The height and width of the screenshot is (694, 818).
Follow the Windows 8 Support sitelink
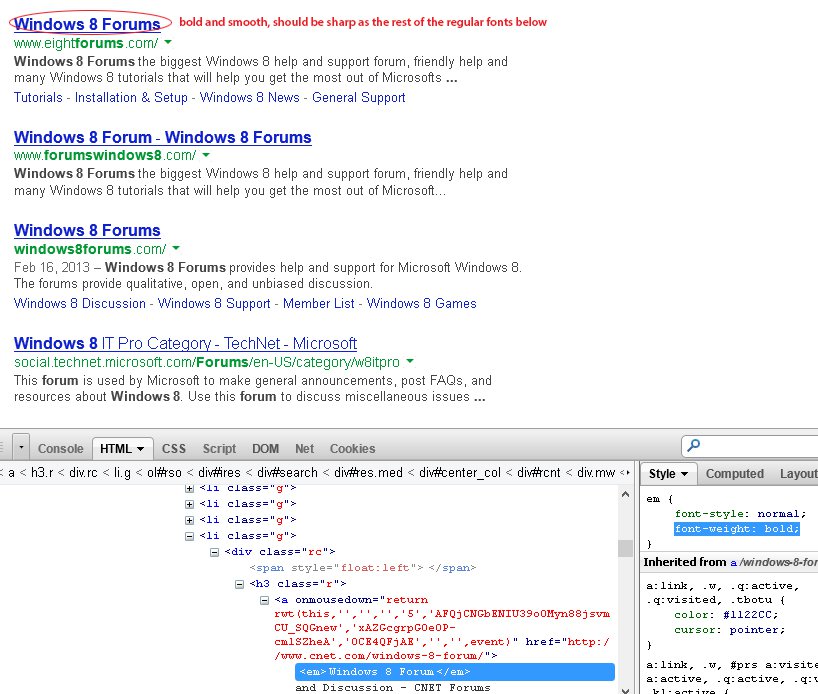[x=214, y=304]
